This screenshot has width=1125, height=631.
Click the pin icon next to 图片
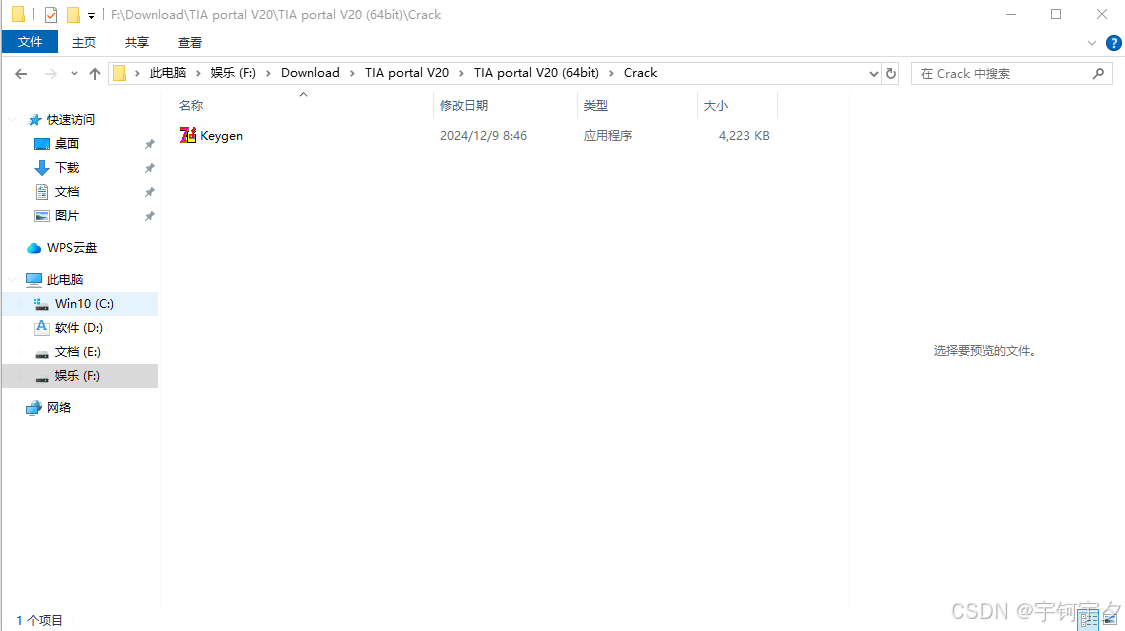(149, 216)
